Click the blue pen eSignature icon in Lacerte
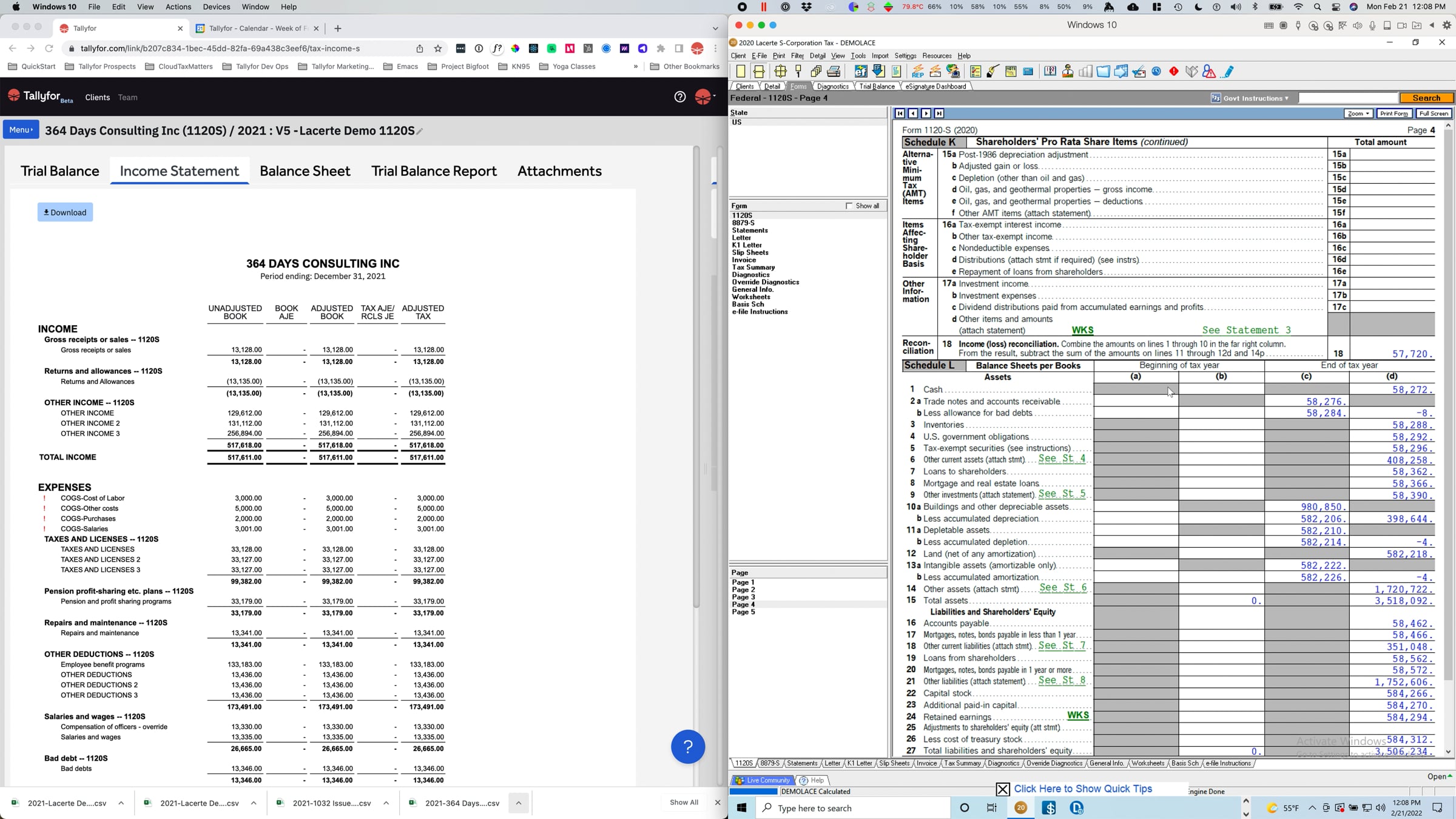Image resolution: width=1456 pixels, height=819 pixels. tap(1227, 72)
